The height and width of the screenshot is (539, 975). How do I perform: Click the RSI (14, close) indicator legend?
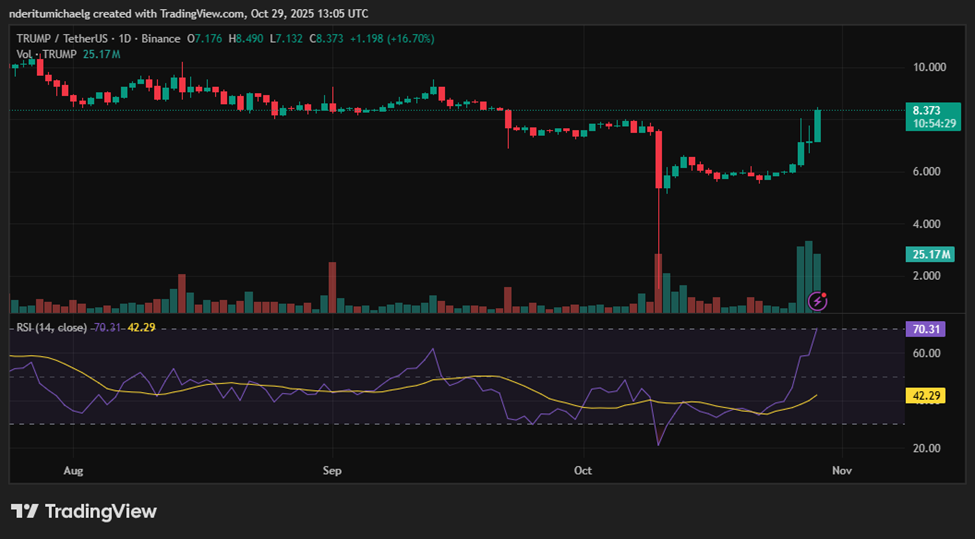pos(52,328)
